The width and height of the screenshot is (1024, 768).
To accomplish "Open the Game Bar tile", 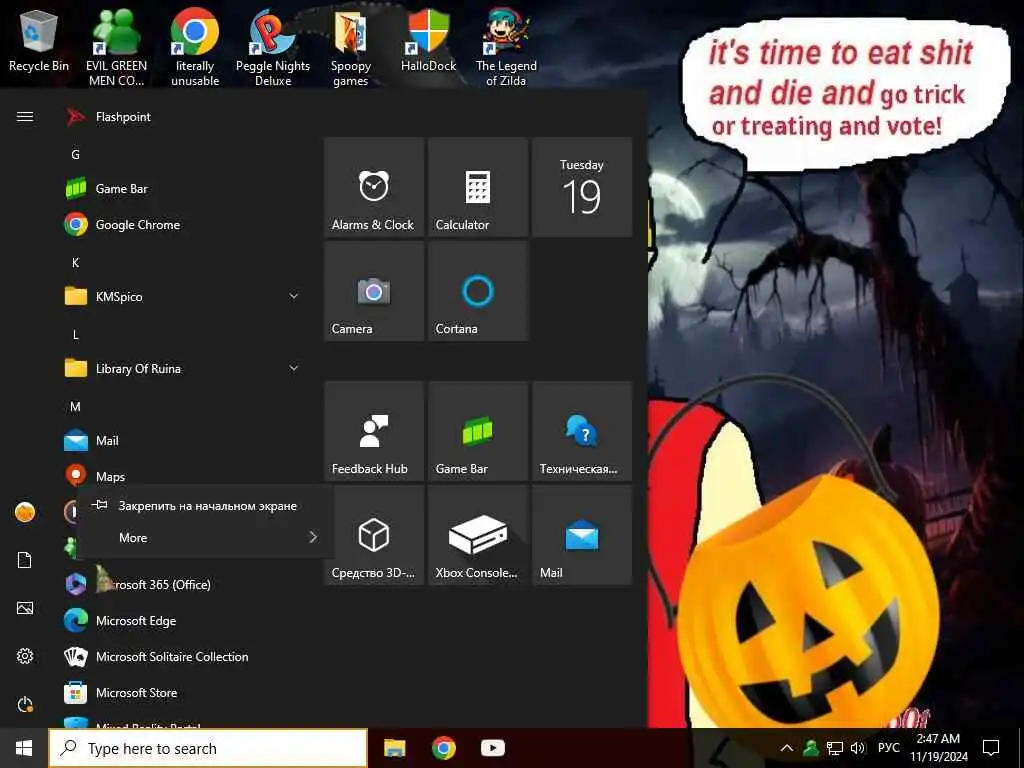I will (478, 431).
